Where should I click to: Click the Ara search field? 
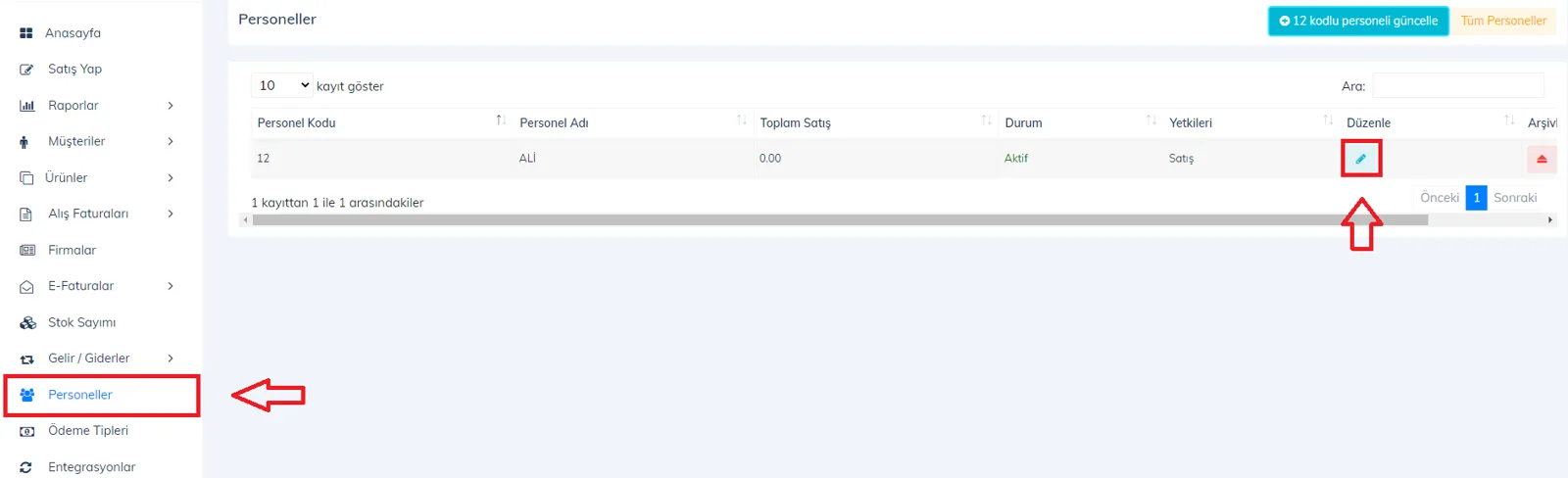pos(1458,86)
